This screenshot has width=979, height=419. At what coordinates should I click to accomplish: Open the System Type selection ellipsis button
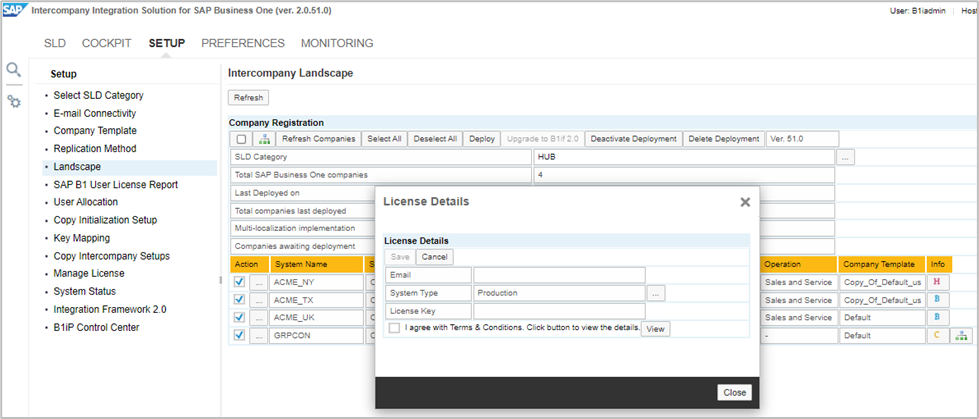point(656,293)
